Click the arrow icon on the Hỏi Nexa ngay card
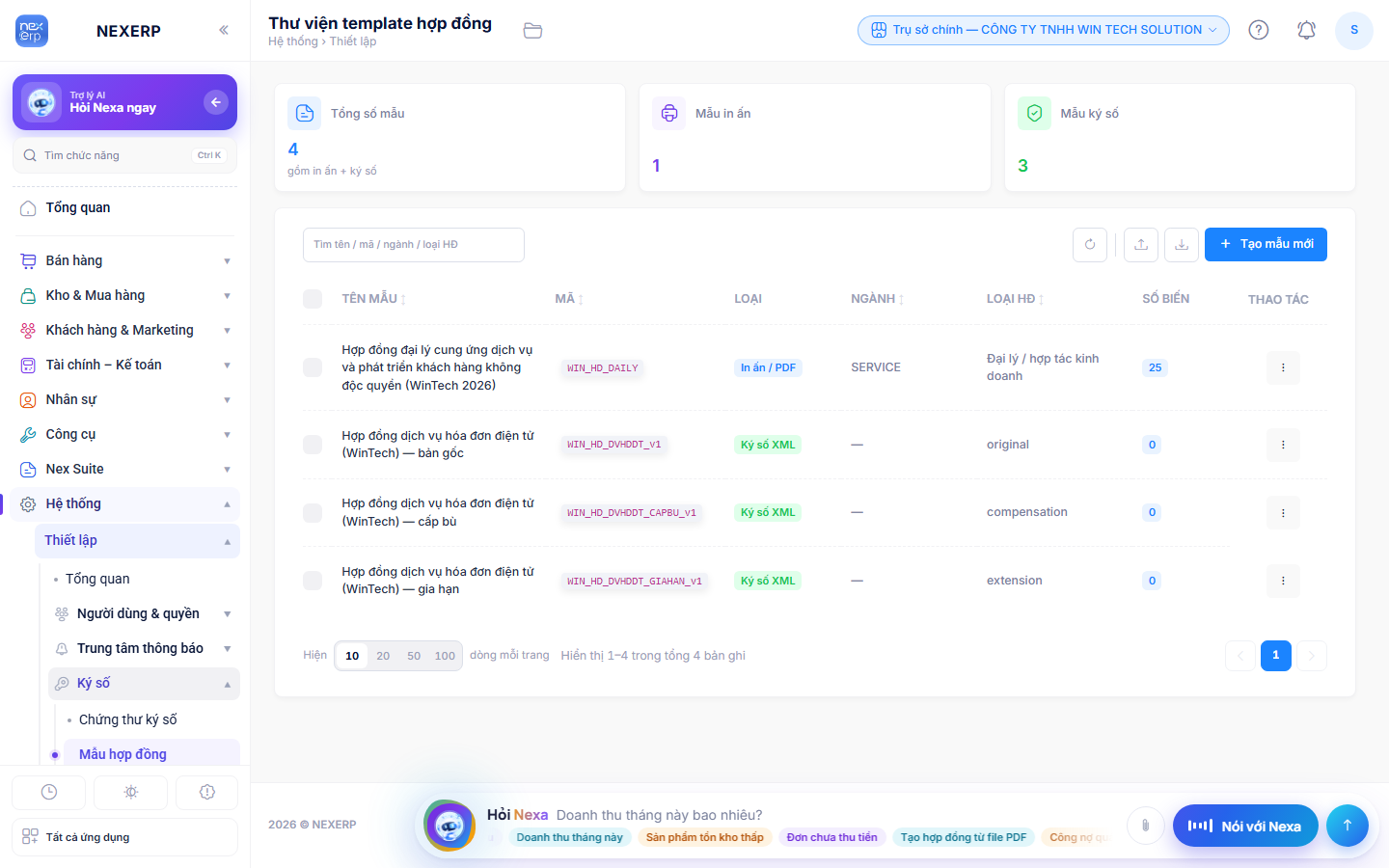The height and width of the screenshot is (868, 1389). [x=216, y=101]
